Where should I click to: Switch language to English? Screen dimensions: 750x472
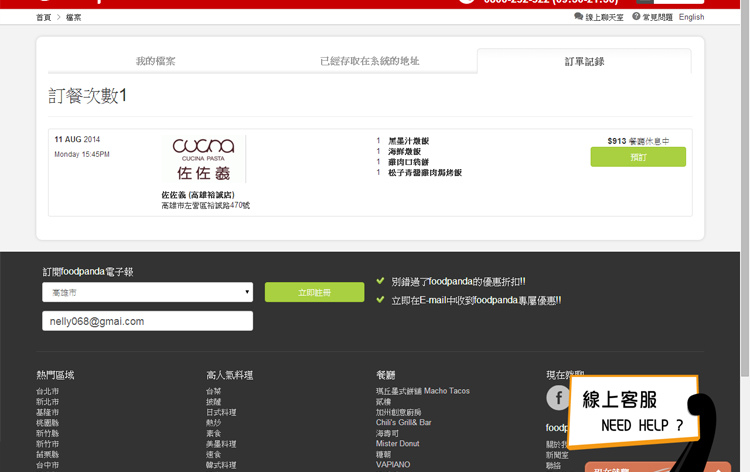point(691,17)
